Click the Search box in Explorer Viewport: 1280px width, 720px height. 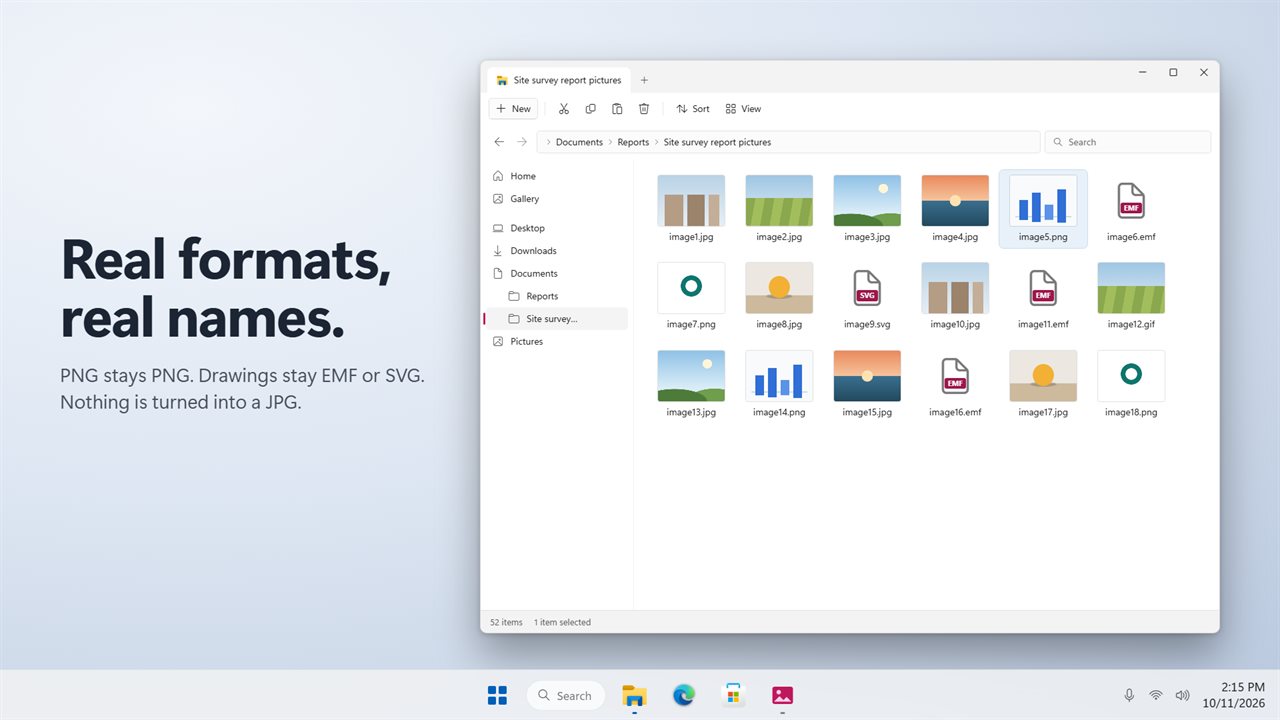[1127, 142]
